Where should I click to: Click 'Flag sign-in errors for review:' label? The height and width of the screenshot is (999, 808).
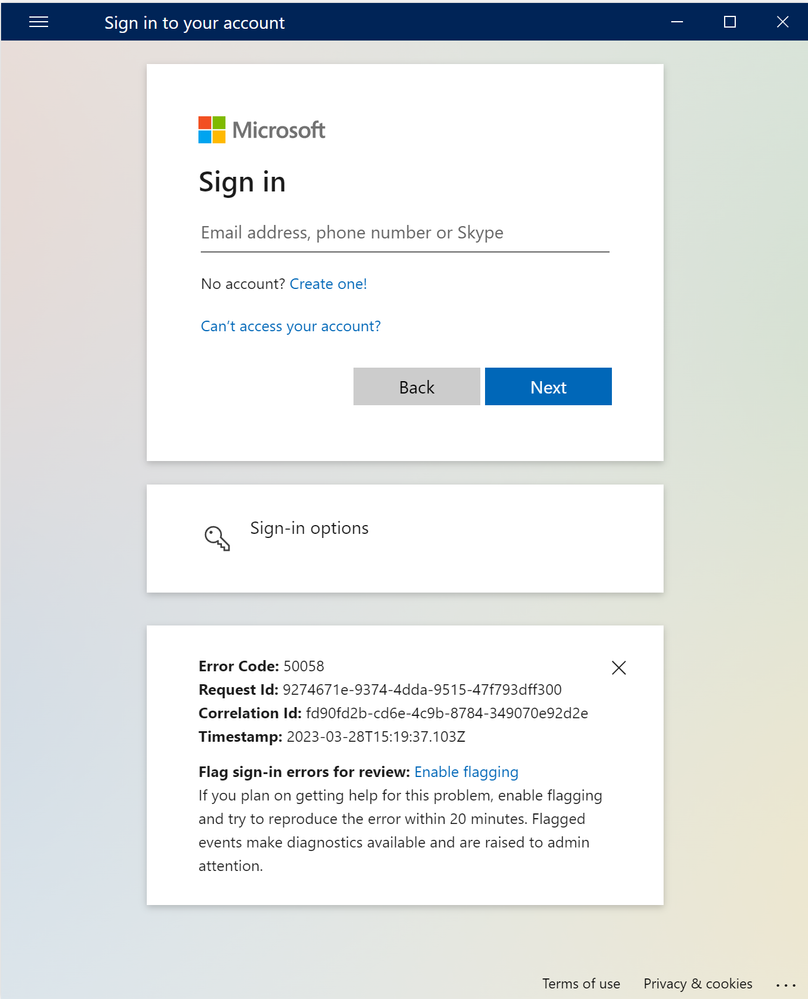(x=304, y=772)
